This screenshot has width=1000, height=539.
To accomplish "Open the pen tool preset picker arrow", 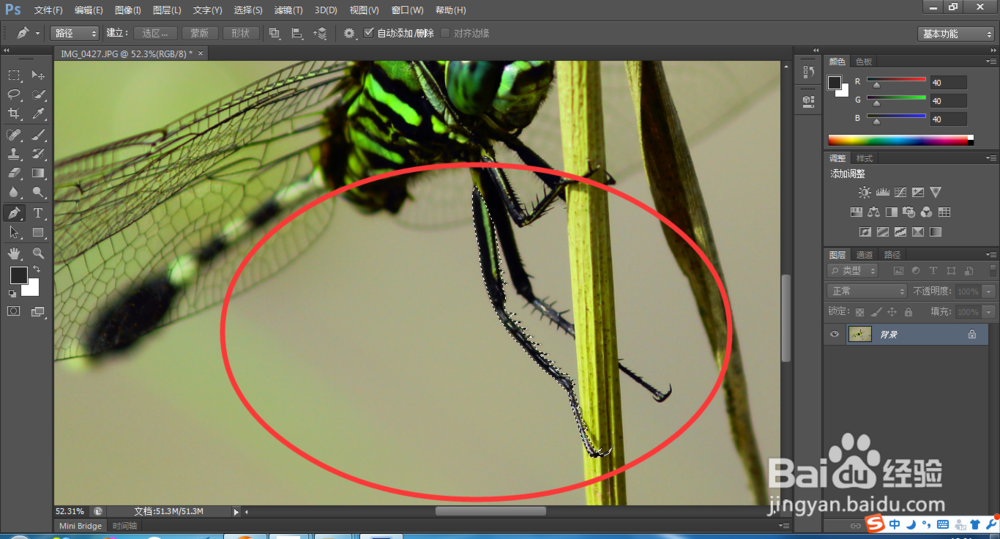I will pyautogui.click(x=38, y=33).
